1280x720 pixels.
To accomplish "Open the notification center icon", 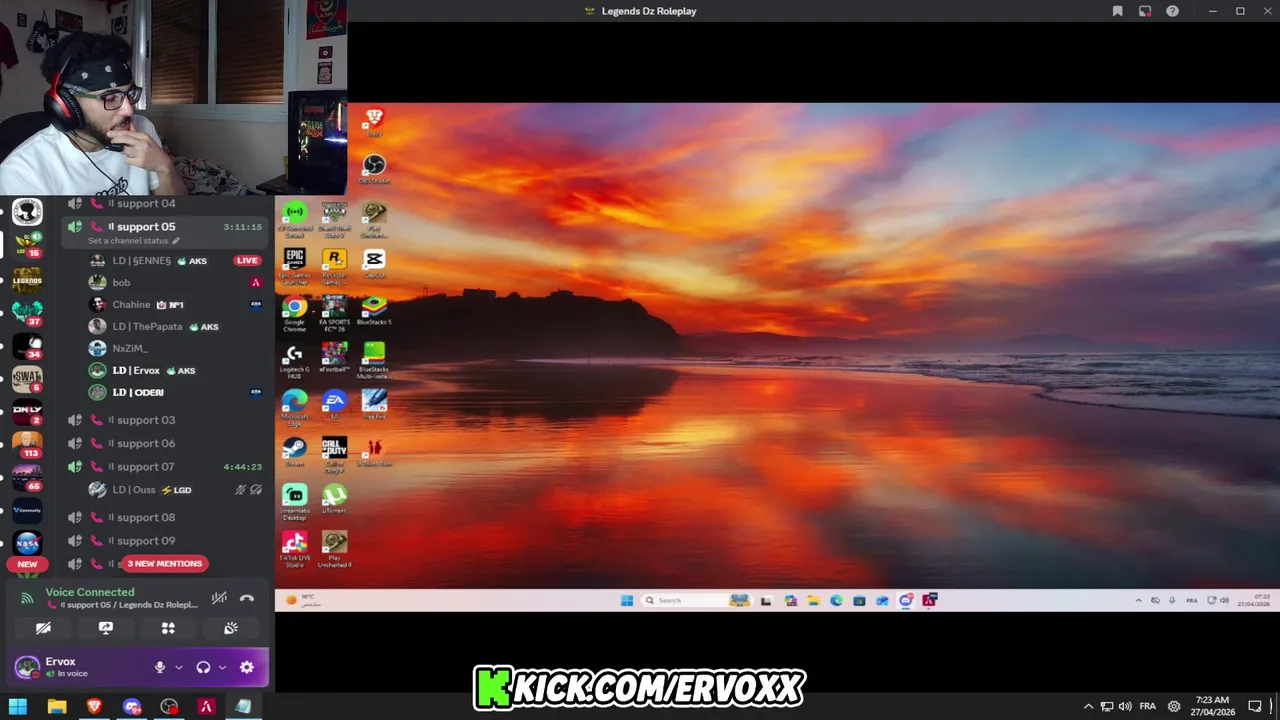I will tap(1255, 707).
